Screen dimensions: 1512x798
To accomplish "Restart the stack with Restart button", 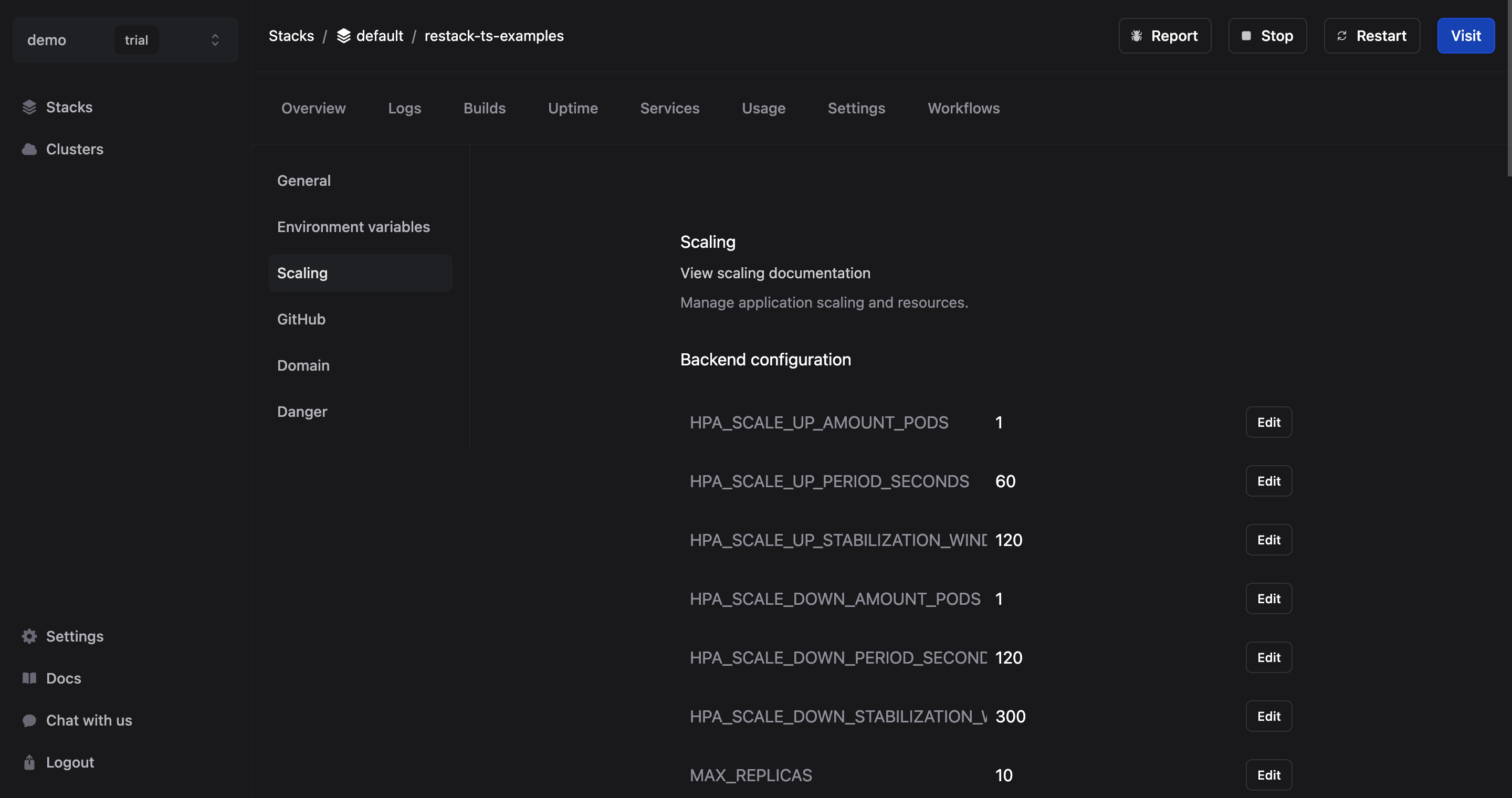I will (x=1372, y=36).
